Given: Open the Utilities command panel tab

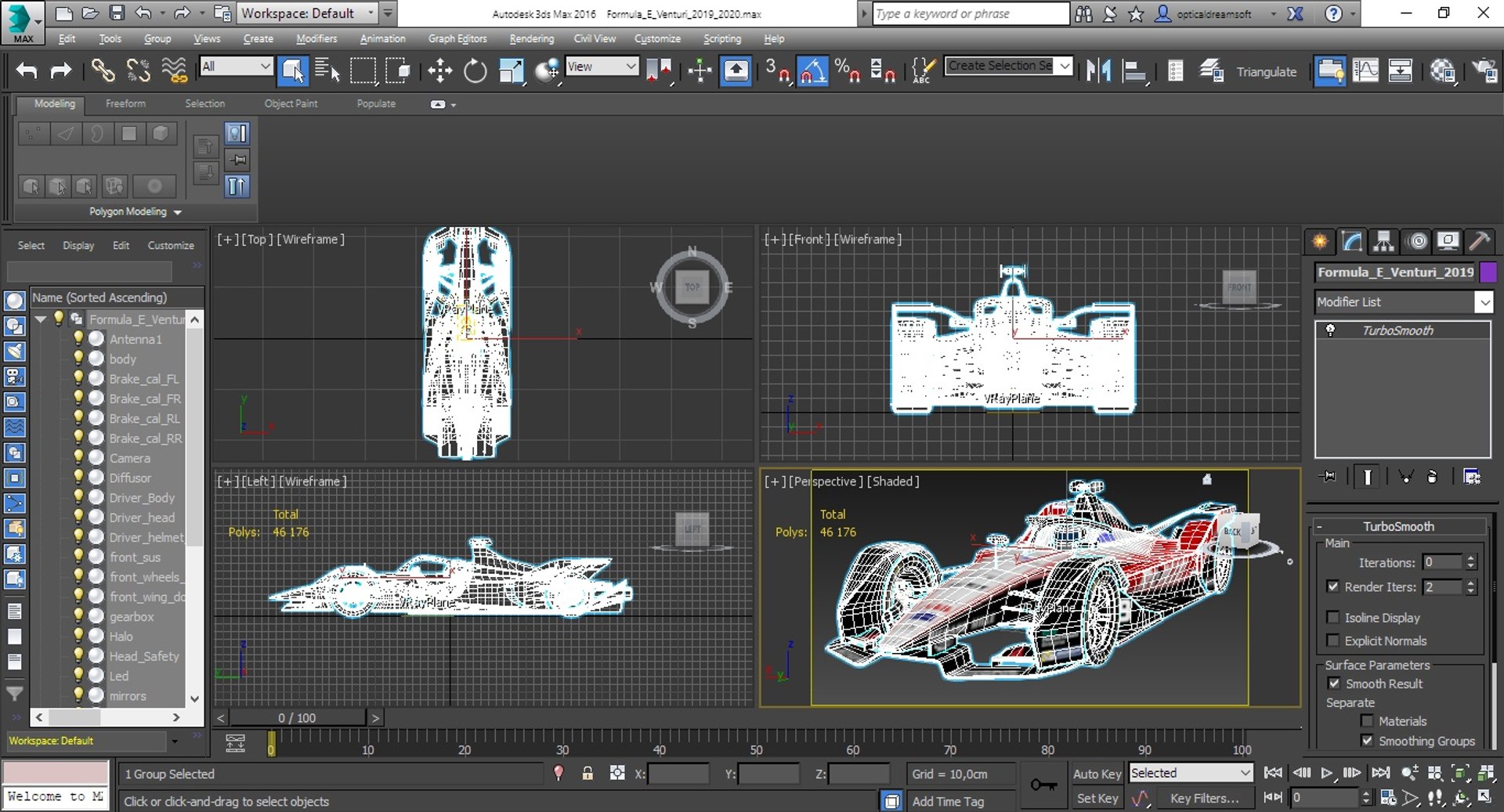Looking at the screenshot, I should (x=1480, y=241).
